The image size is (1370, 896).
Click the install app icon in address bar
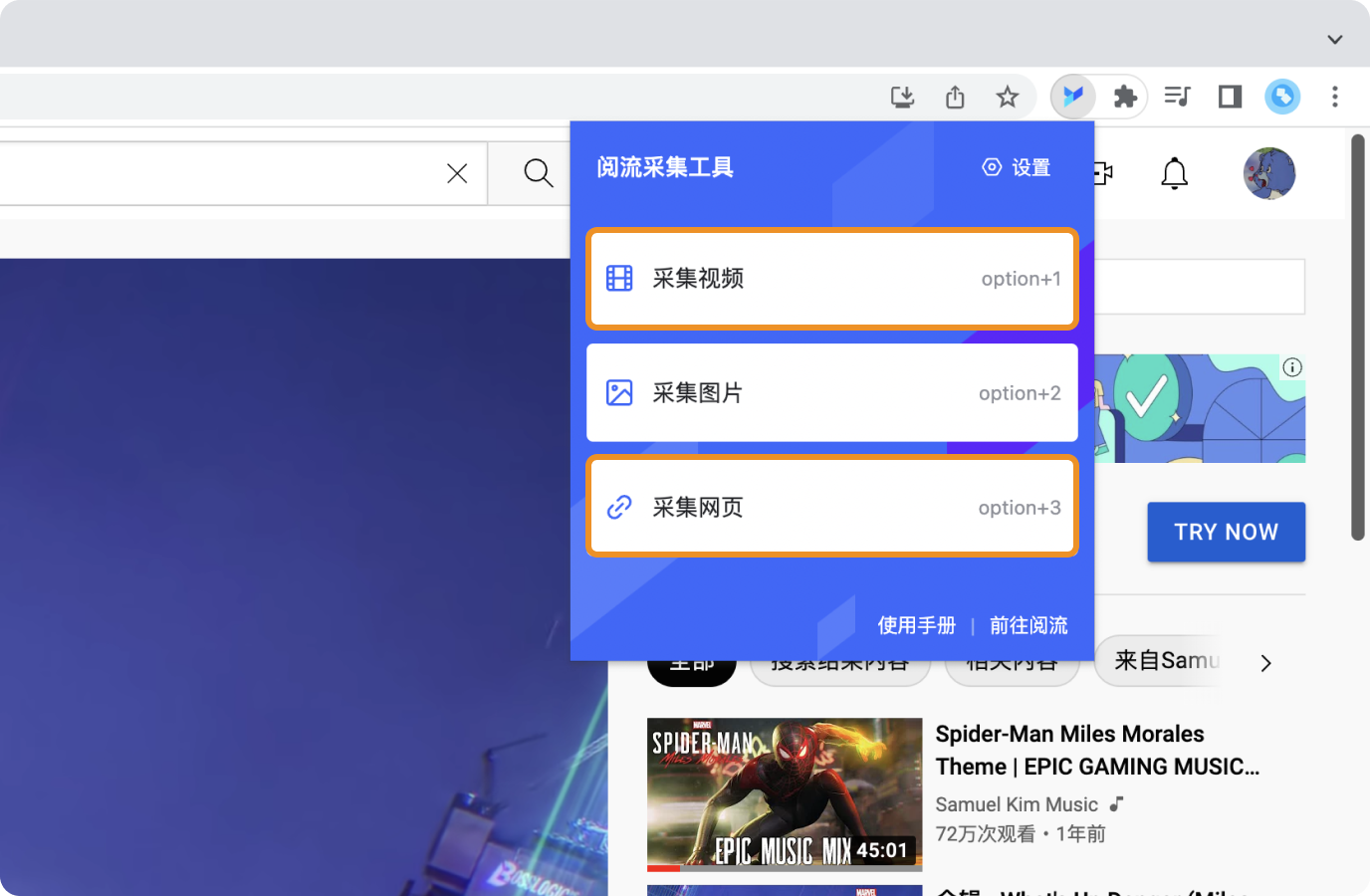point(902,97)
